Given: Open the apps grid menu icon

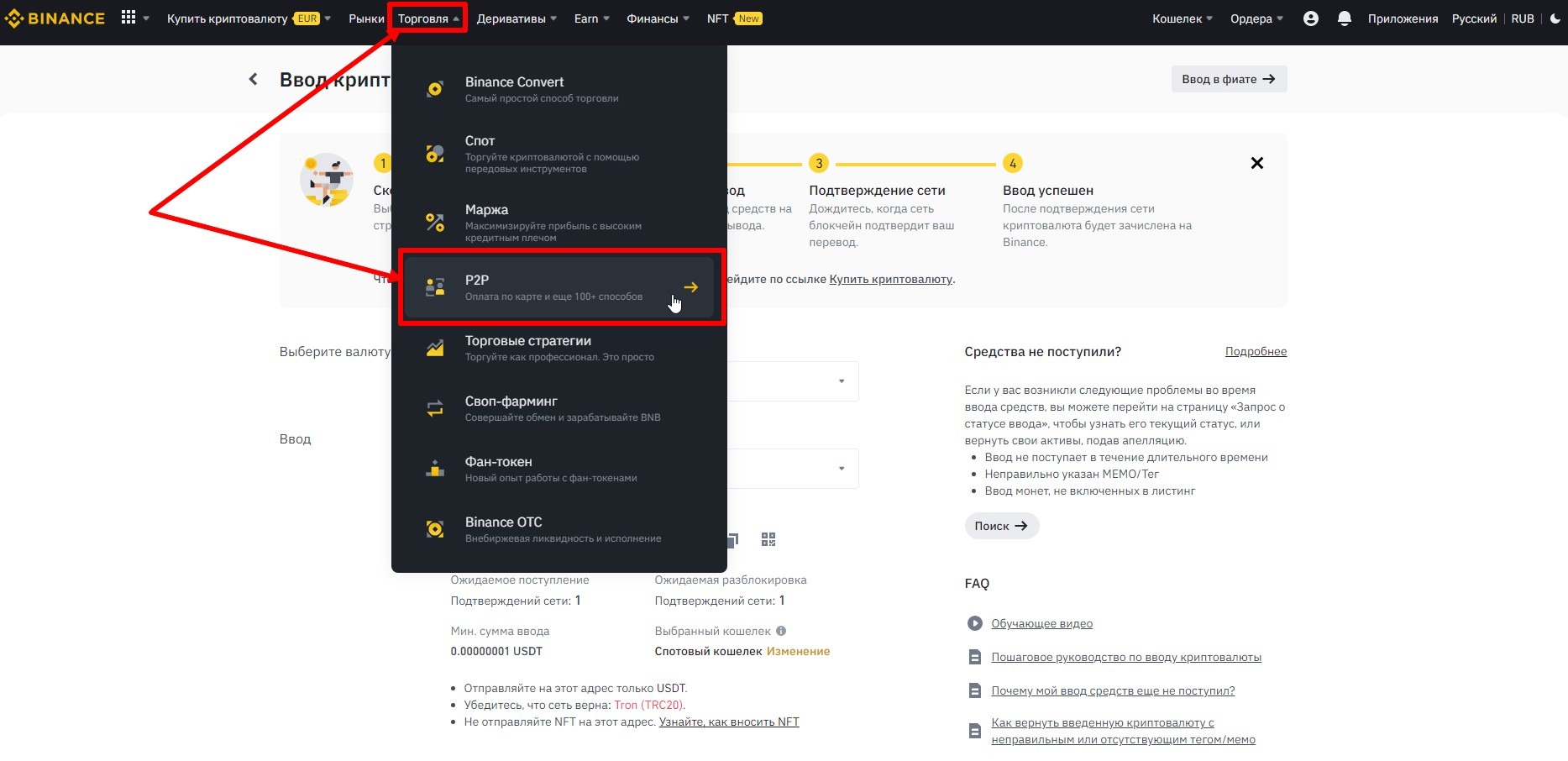Looking at the screenshot, I should pos(128,18).
